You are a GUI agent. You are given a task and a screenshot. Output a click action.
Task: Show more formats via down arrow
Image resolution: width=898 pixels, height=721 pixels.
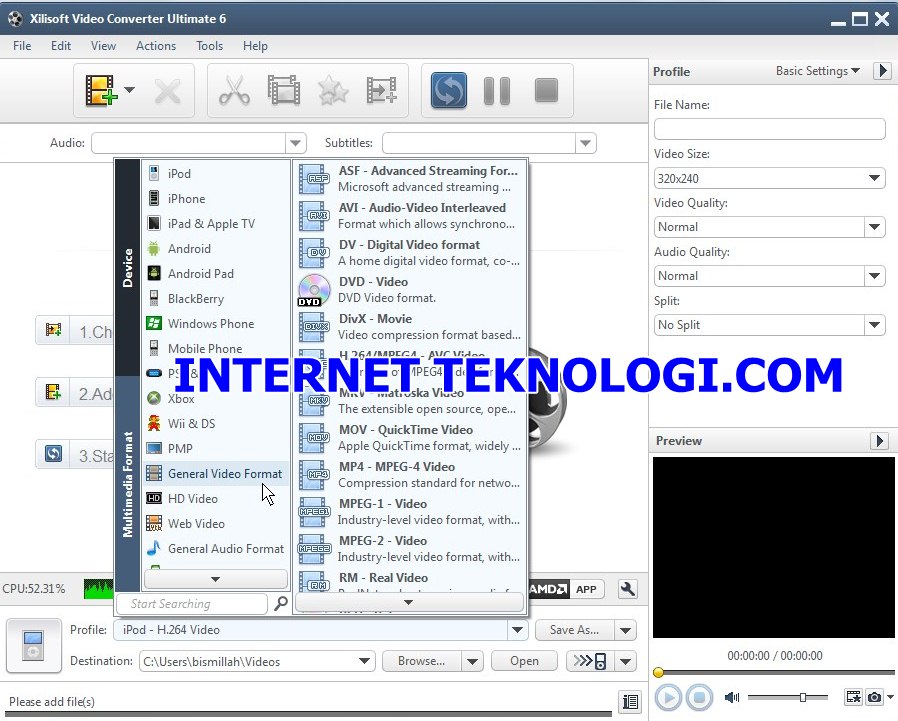coord(408,602)
